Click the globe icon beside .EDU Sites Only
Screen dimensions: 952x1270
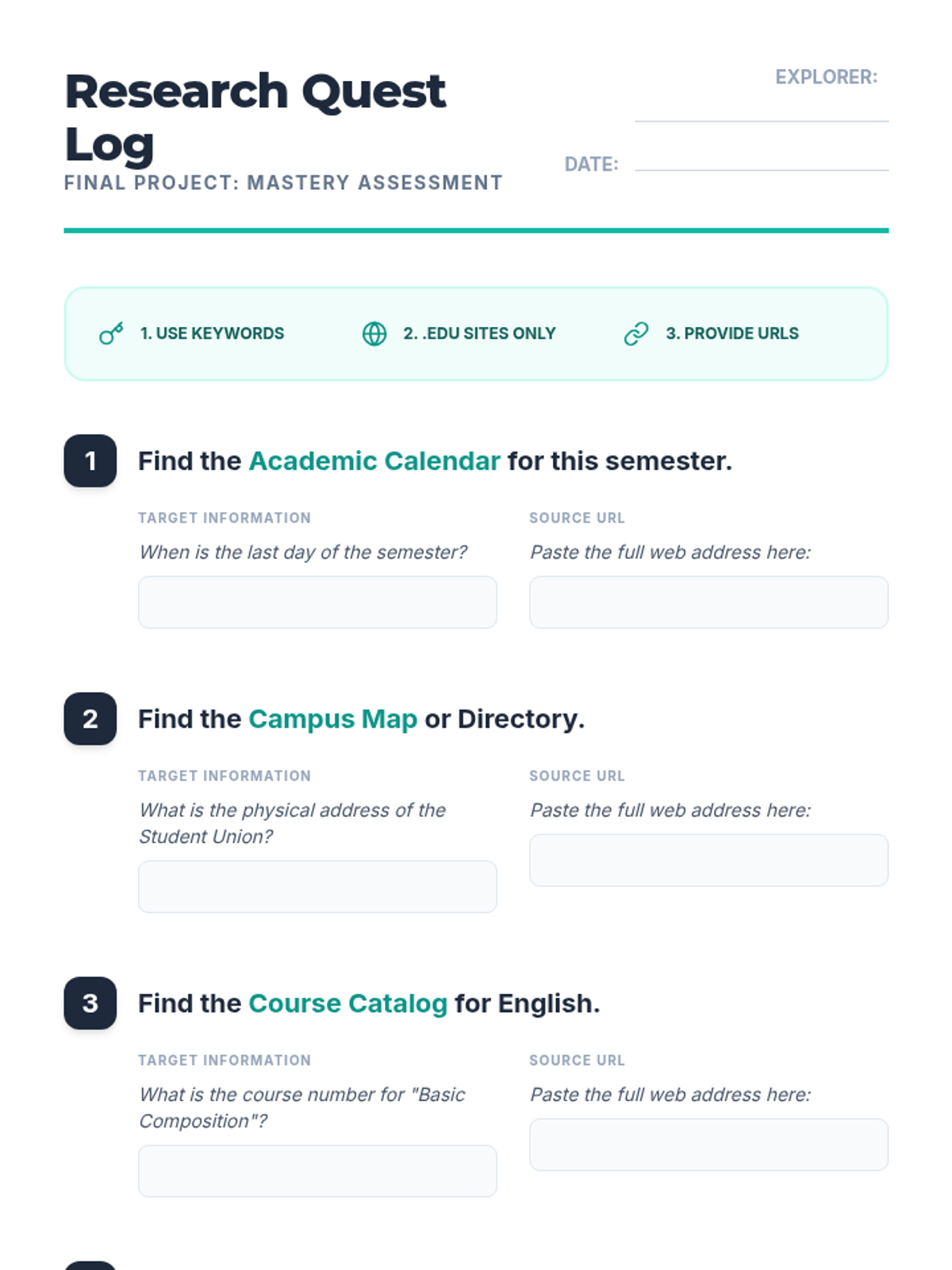pyautogui.click(x=374, y=333)
